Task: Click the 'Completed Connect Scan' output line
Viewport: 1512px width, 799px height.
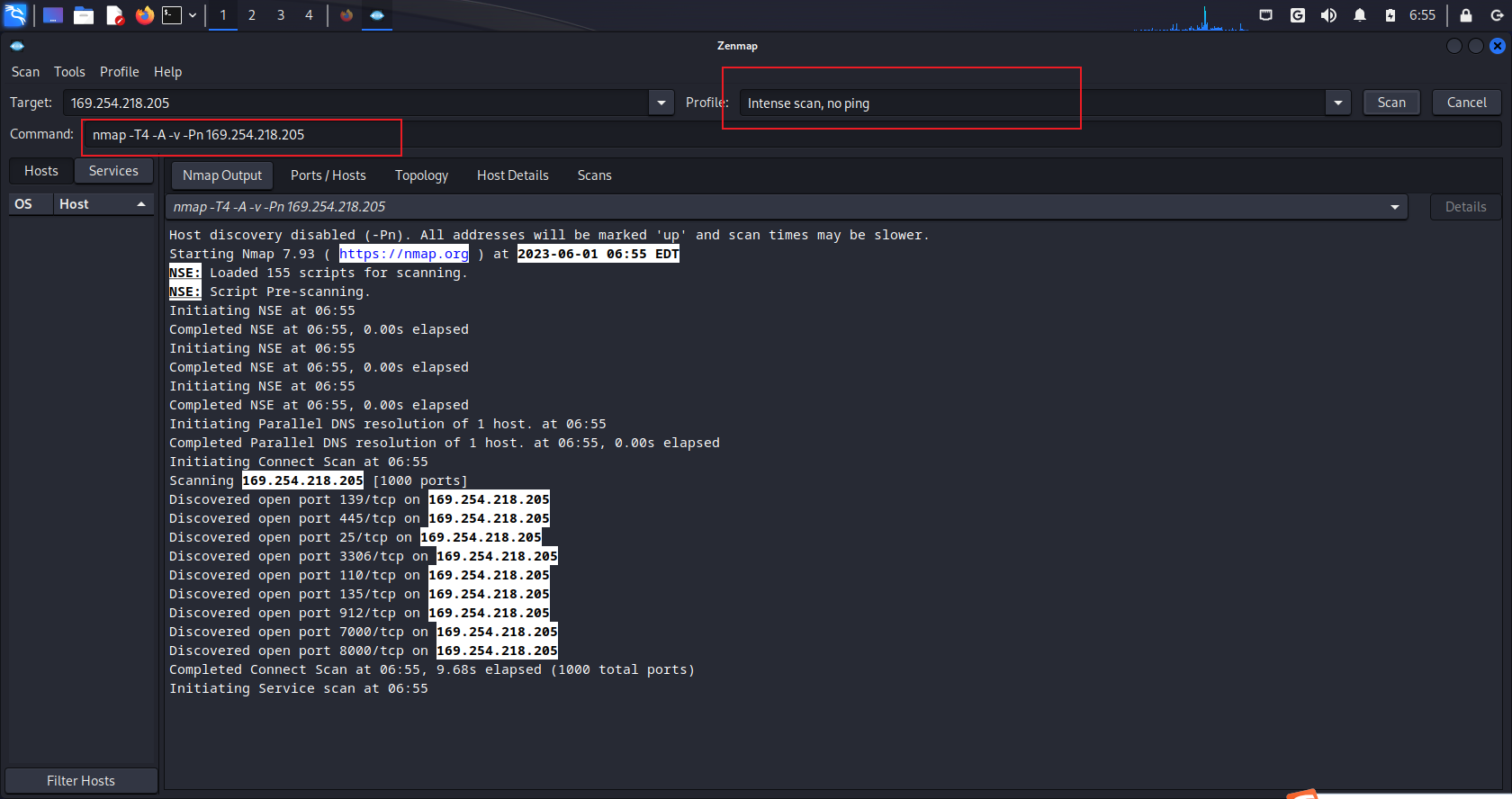Action: click(x=432, y=669)
